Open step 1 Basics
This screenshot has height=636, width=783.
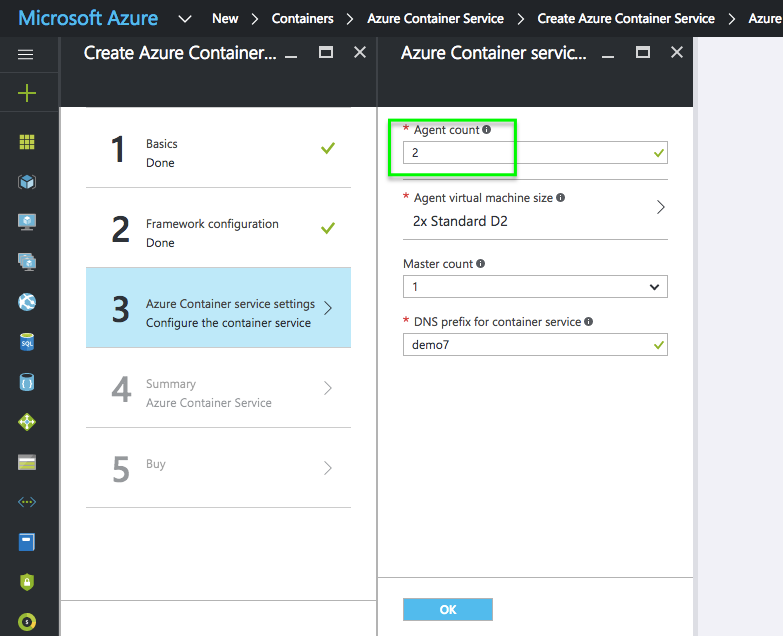[x=218, y=153]
